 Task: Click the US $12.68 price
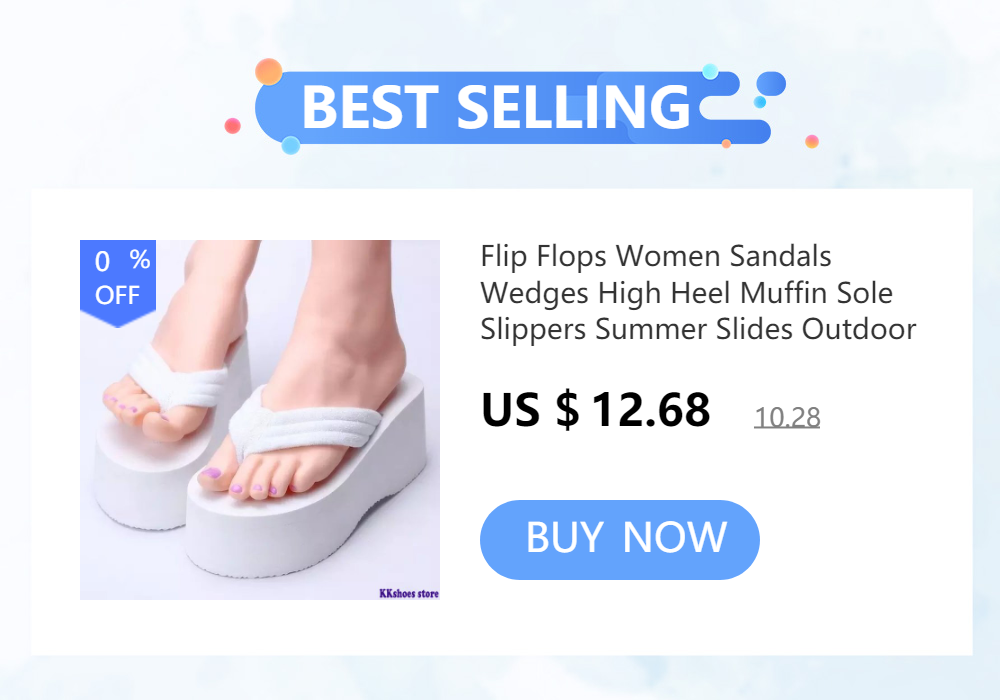point(596,409)
